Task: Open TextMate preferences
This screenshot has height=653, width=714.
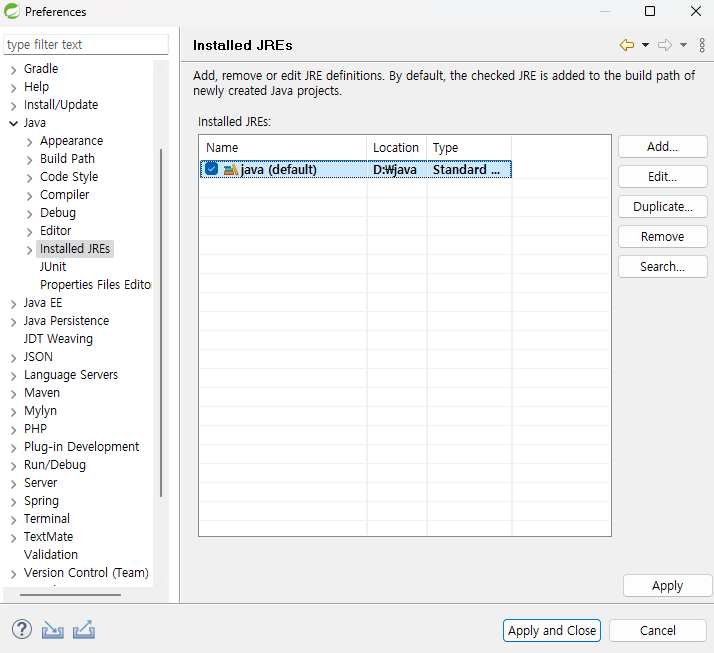Action: pyautogui.click(x=48, y=537)
